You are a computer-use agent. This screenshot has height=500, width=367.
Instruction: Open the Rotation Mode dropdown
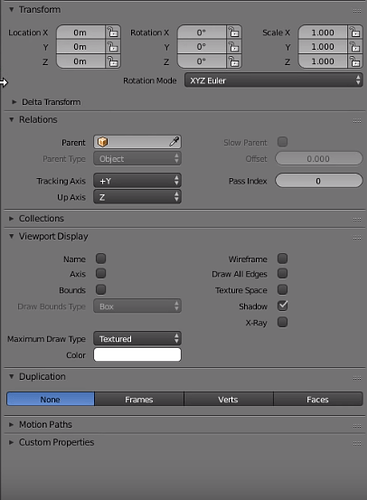coord(273,80)
